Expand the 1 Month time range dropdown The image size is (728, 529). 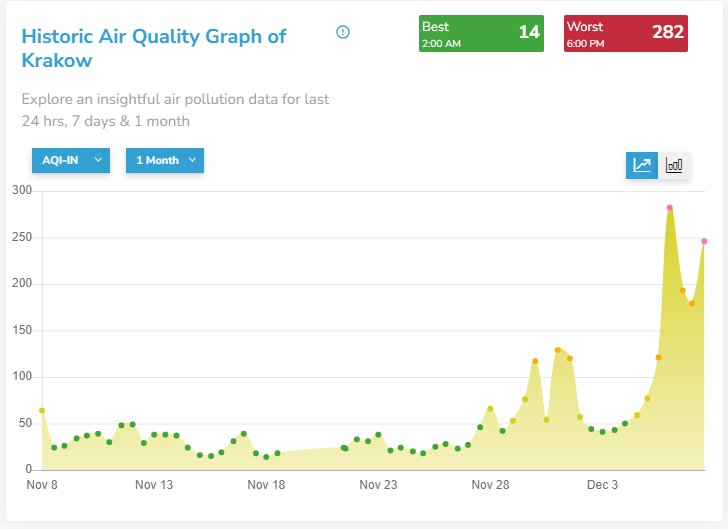tap(164, 160)
